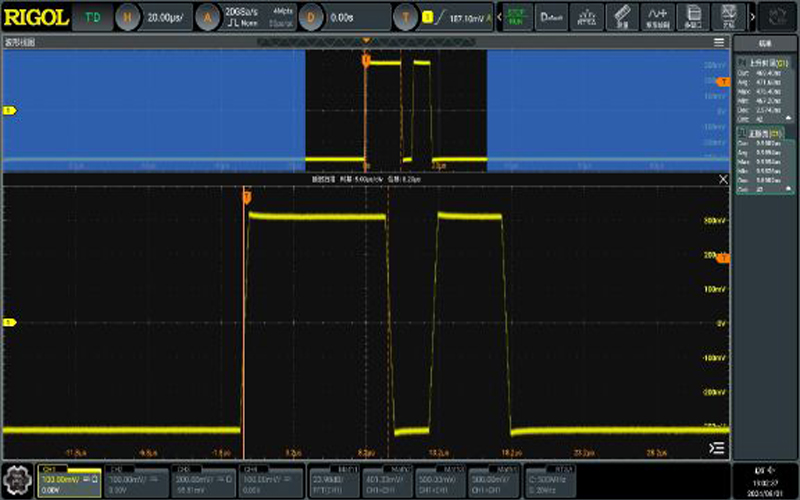Open the function navigation icon at bottom-left
Viewport: 800px width, 500px height.
16,479
